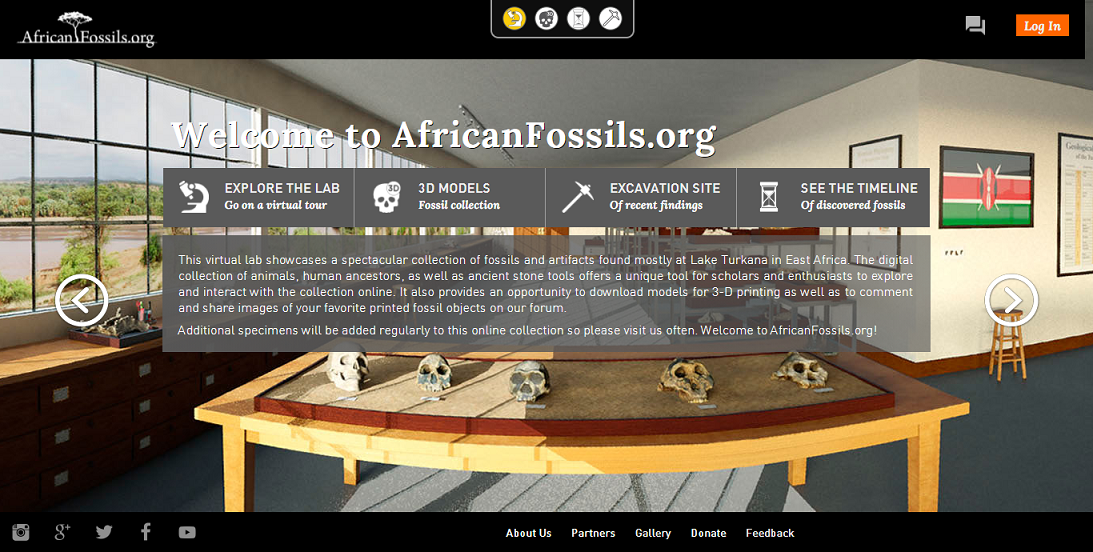
Task: Click the Kenyan flag picture on the wall
Action: coord(986,187)
